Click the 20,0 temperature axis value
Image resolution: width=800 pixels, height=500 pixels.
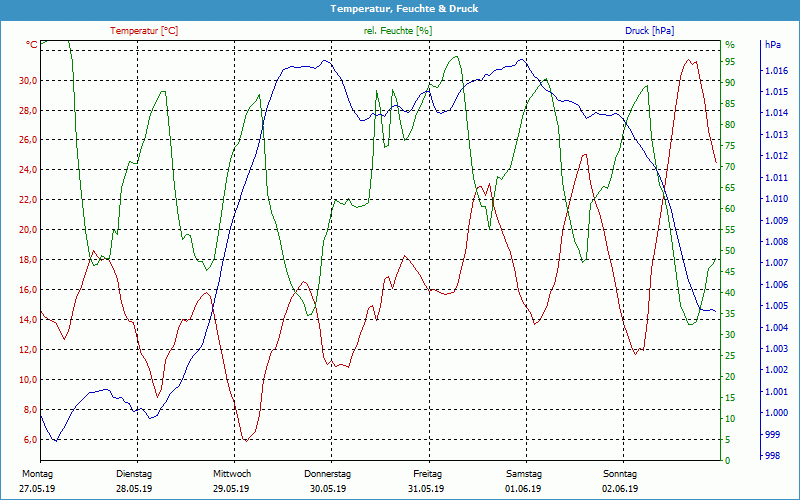click(x=28, y=230)
